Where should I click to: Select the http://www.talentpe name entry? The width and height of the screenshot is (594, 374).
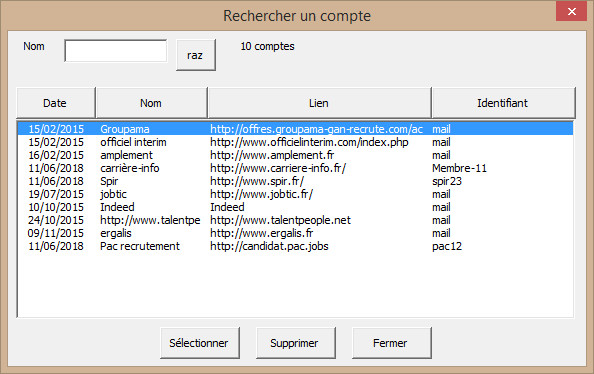[150, 220]
